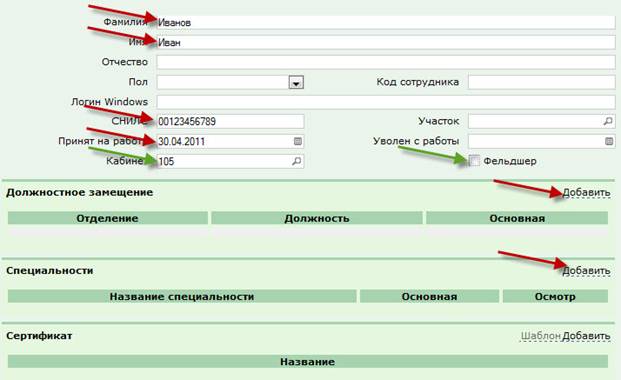Click the Название header in Сертификат table
621x380 pixels.
[308, 361]
